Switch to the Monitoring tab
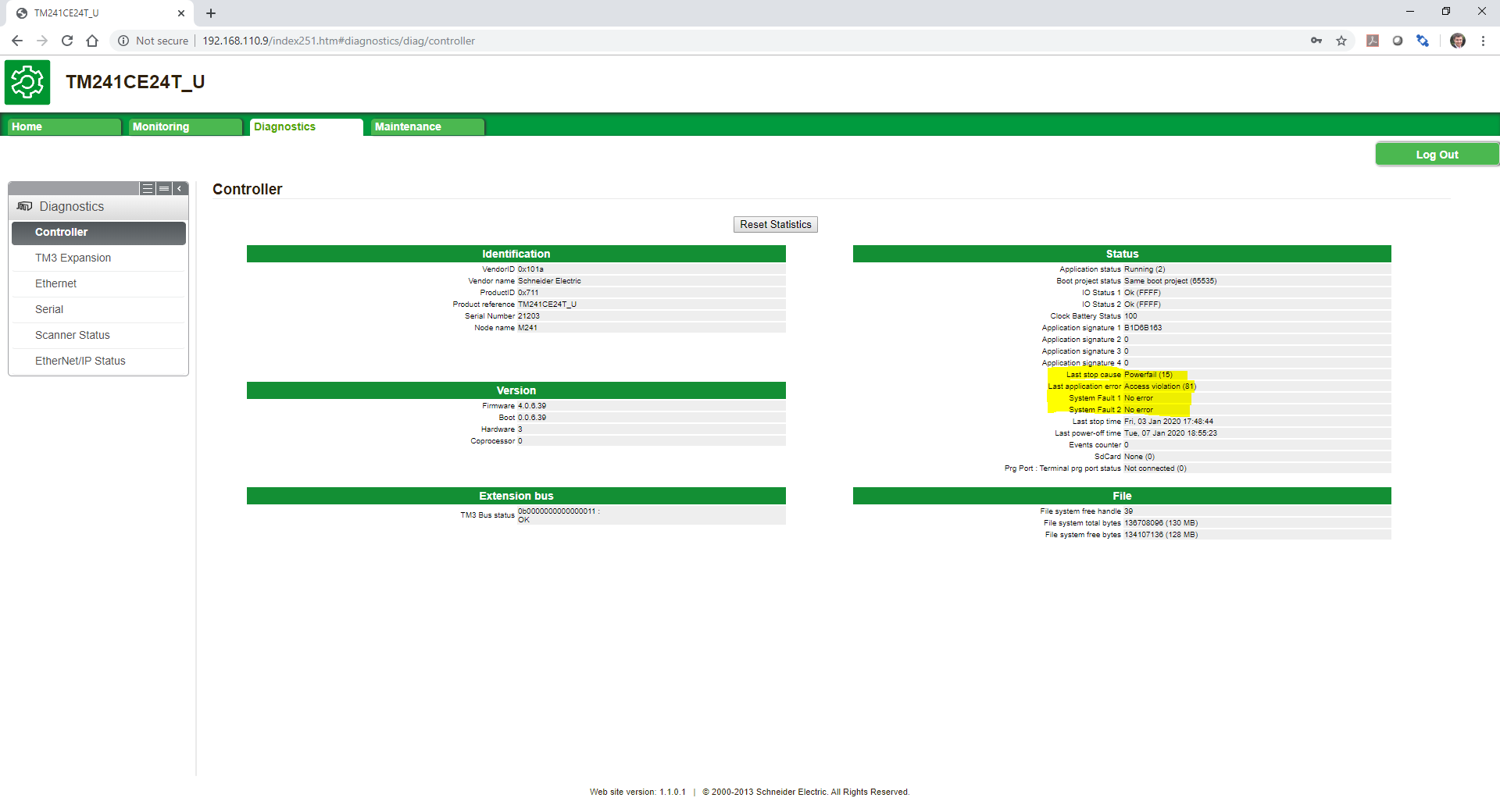The image size is (1500, 812). (x=185, y=126)
